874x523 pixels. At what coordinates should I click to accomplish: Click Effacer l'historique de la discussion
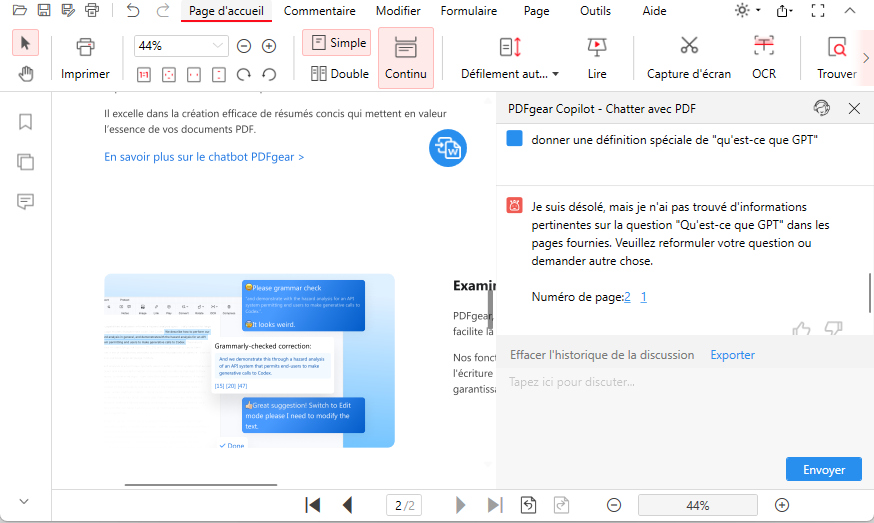(602, 355)
